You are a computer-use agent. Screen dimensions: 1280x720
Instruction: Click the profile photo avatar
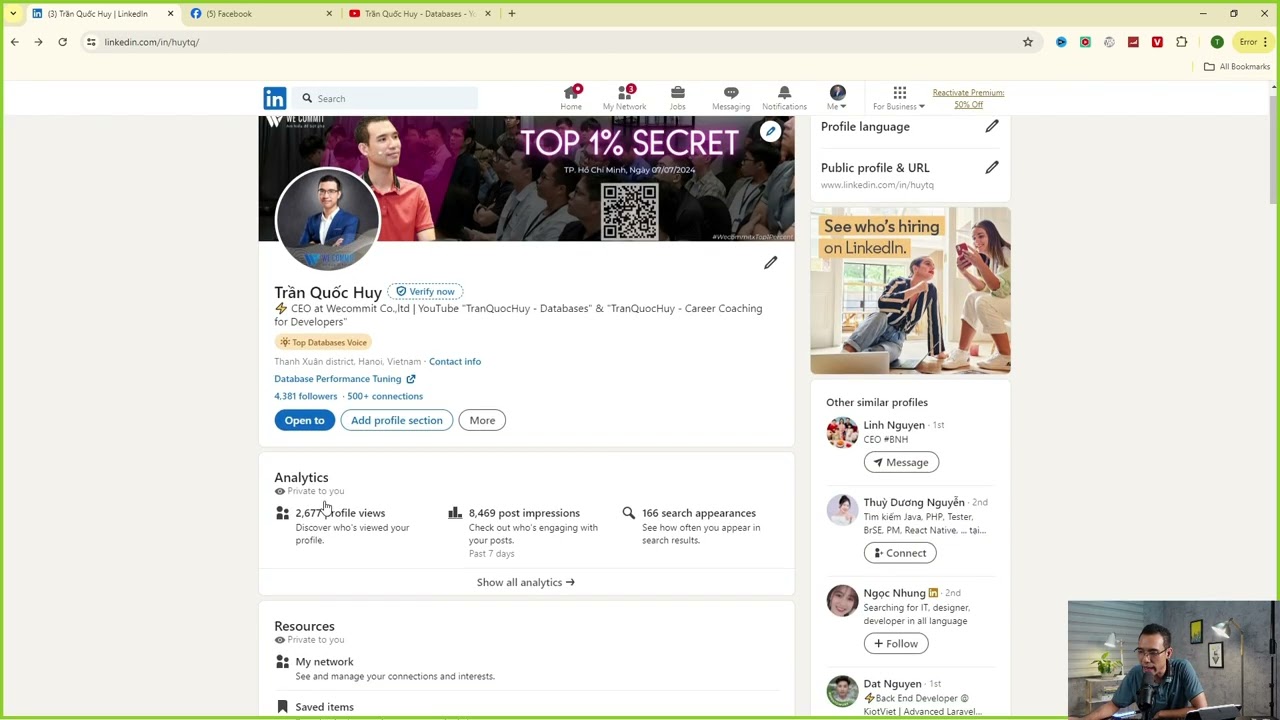pos(327,219)
